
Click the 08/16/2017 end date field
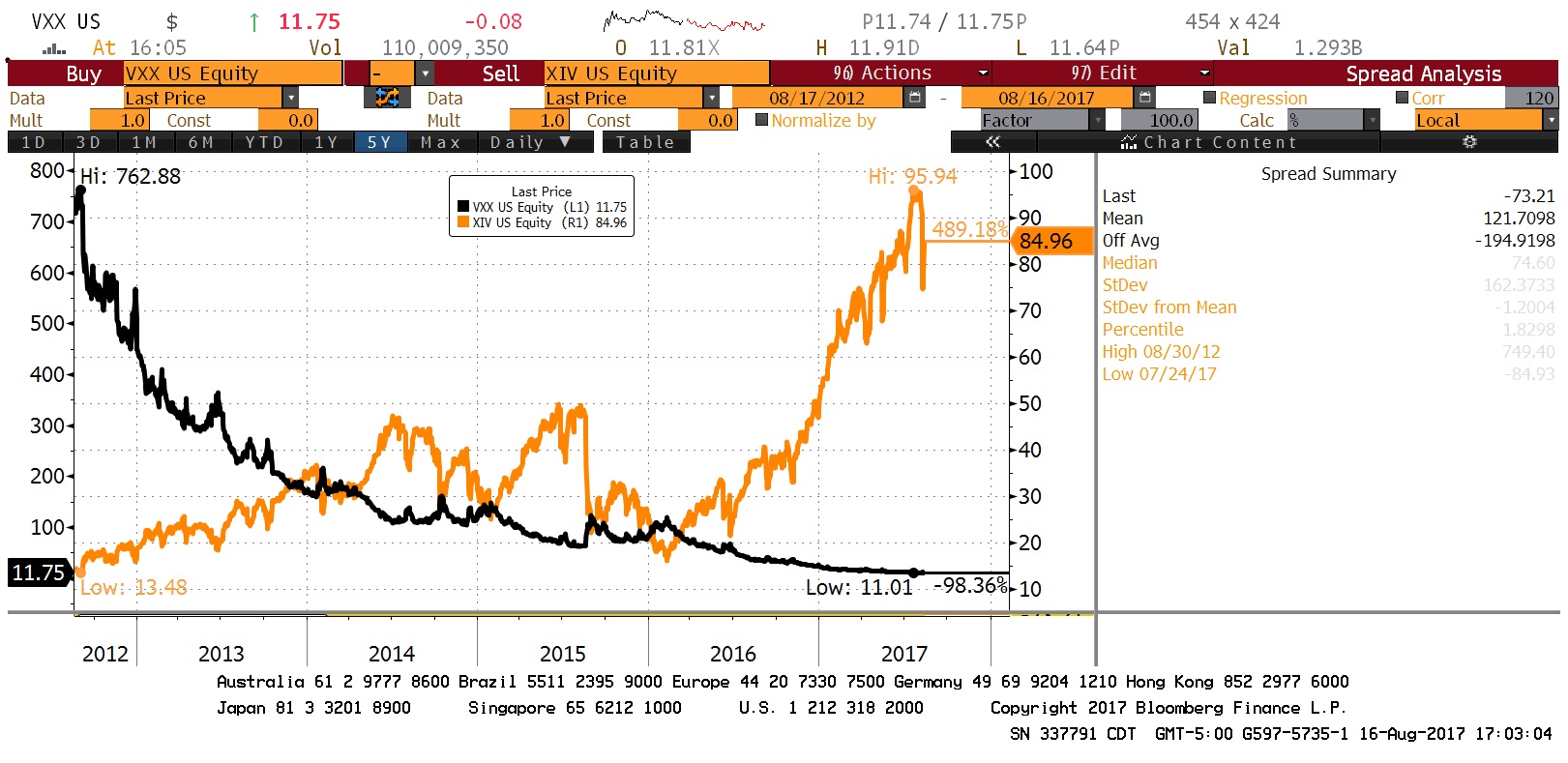coord(1047,98)
